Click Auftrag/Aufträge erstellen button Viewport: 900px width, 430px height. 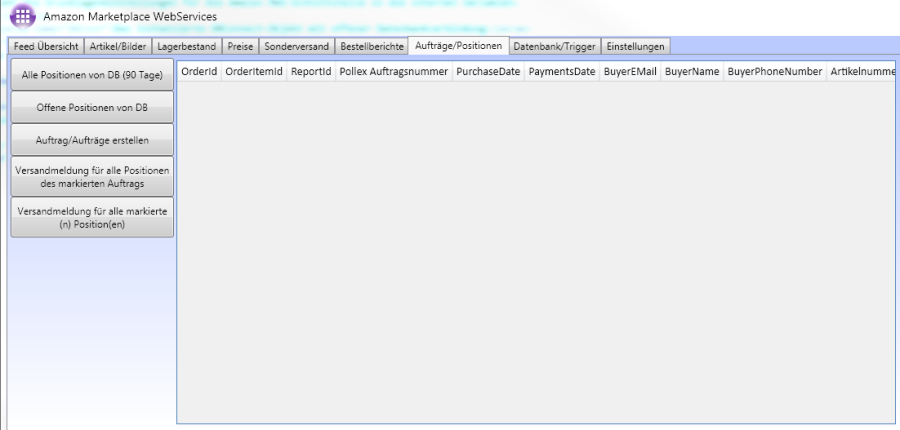[x=92, y=139]
